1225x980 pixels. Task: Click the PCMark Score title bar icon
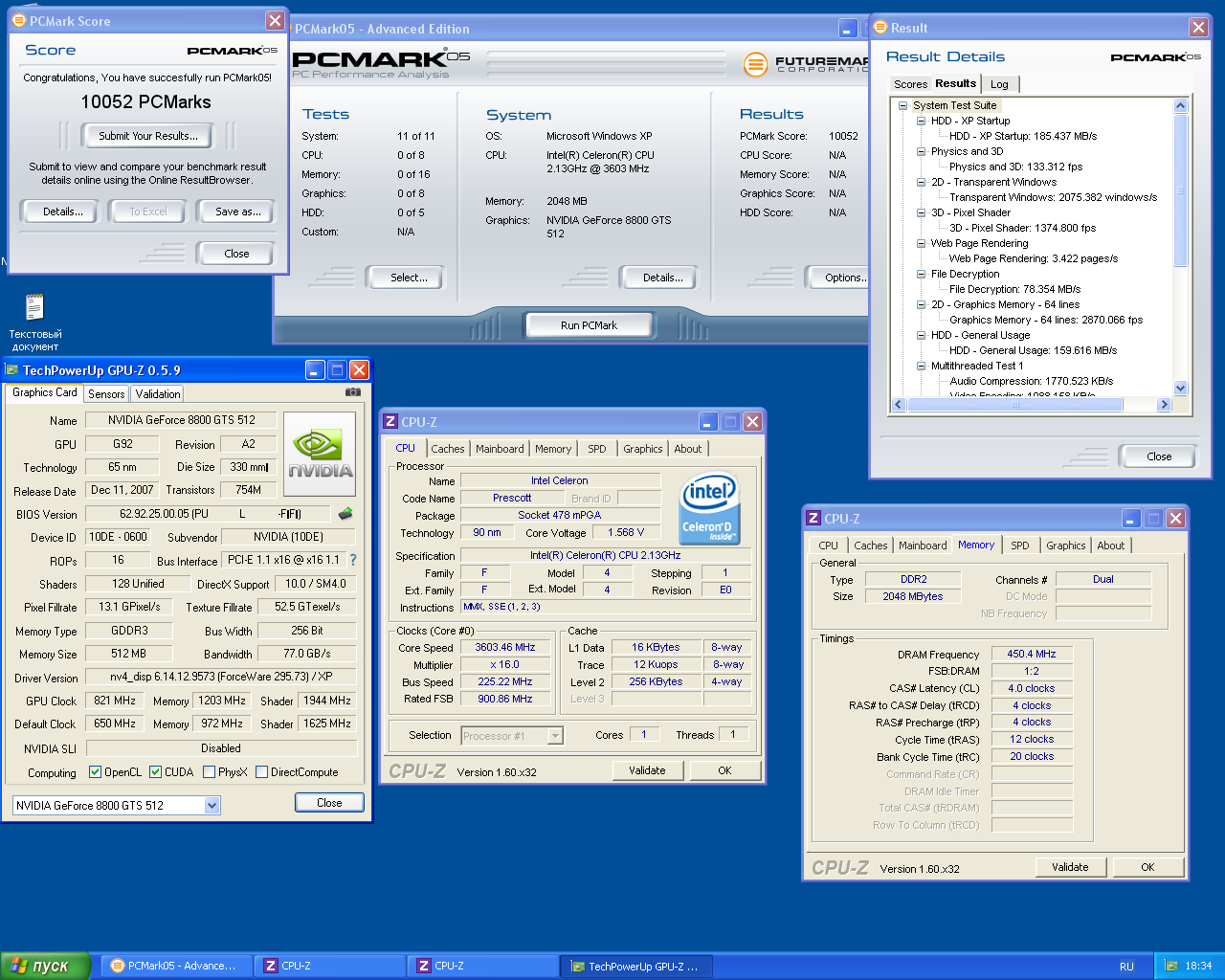click(19, 20)
